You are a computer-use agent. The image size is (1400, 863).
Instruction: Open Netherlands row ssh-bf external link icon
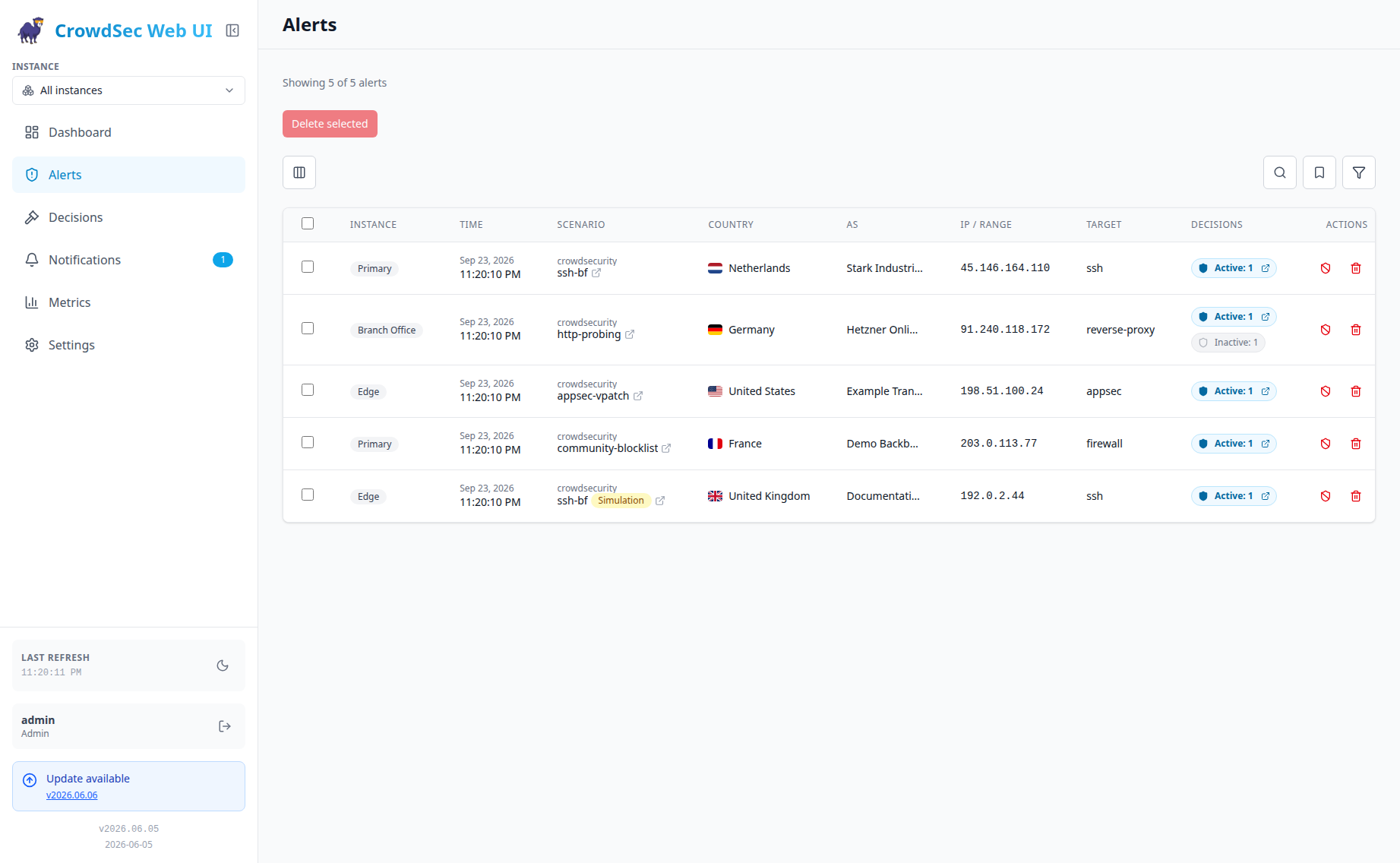pos(596,273)
